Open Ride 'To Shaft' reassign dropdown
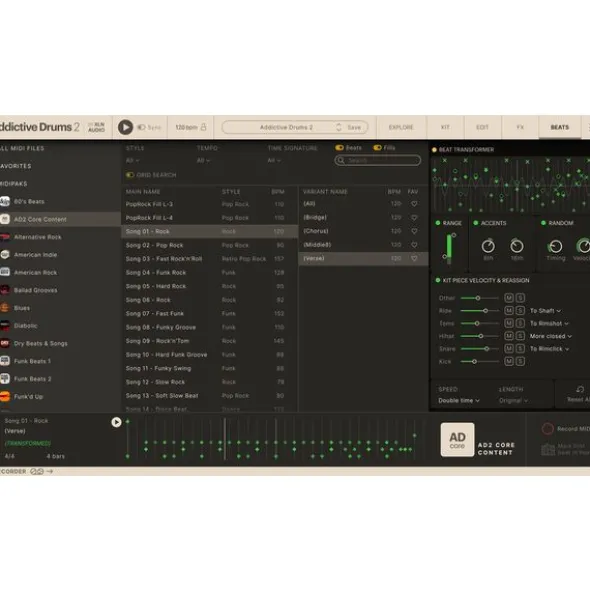Image resolution: width=590 pixels, height=591 pixels. pos(546,311)
